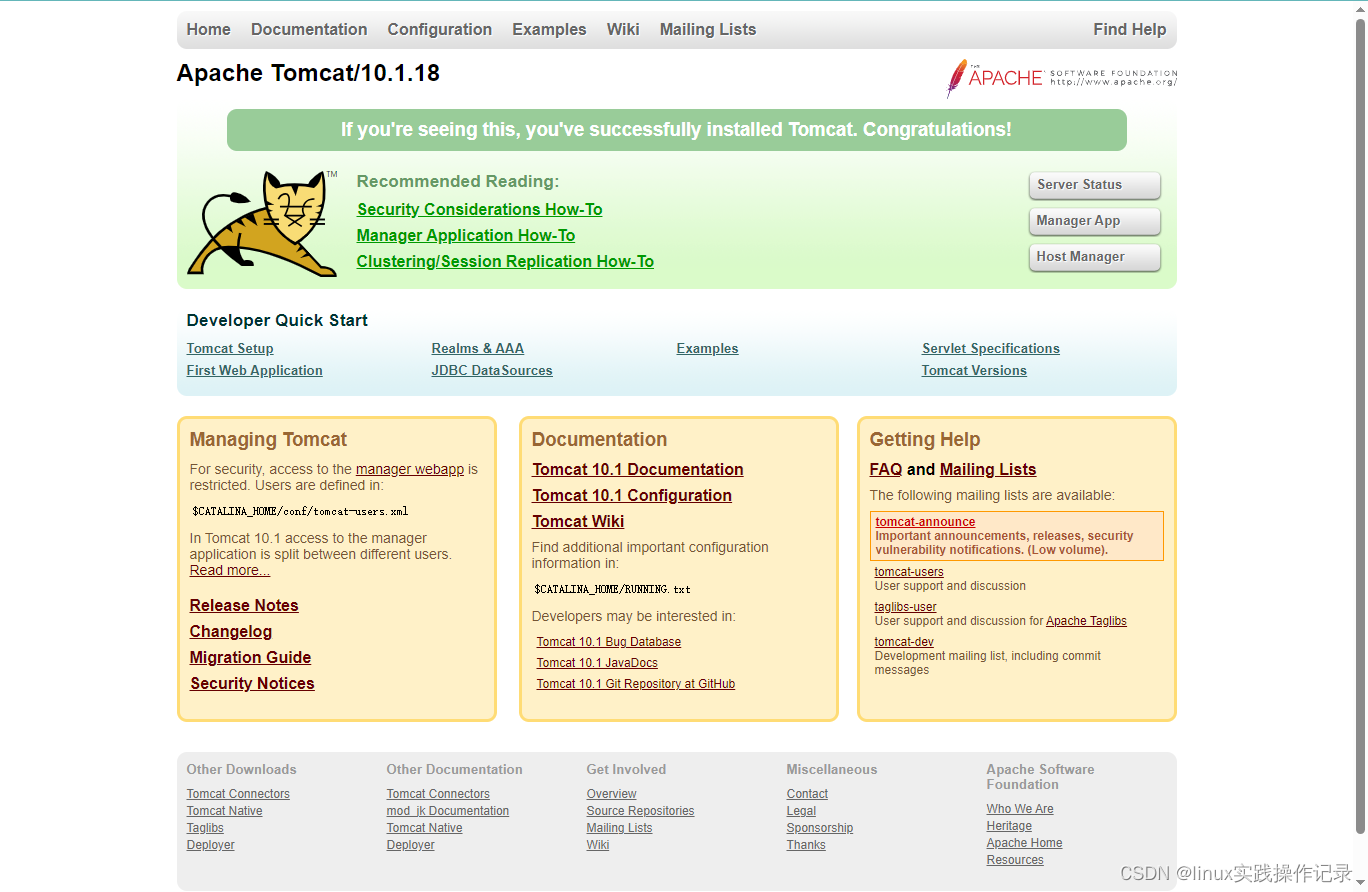Image resolution: width=1368 pixels, height=892 pixels.
Task: Click the Tomcat cat logo image
Action: [x=263, y=224]
